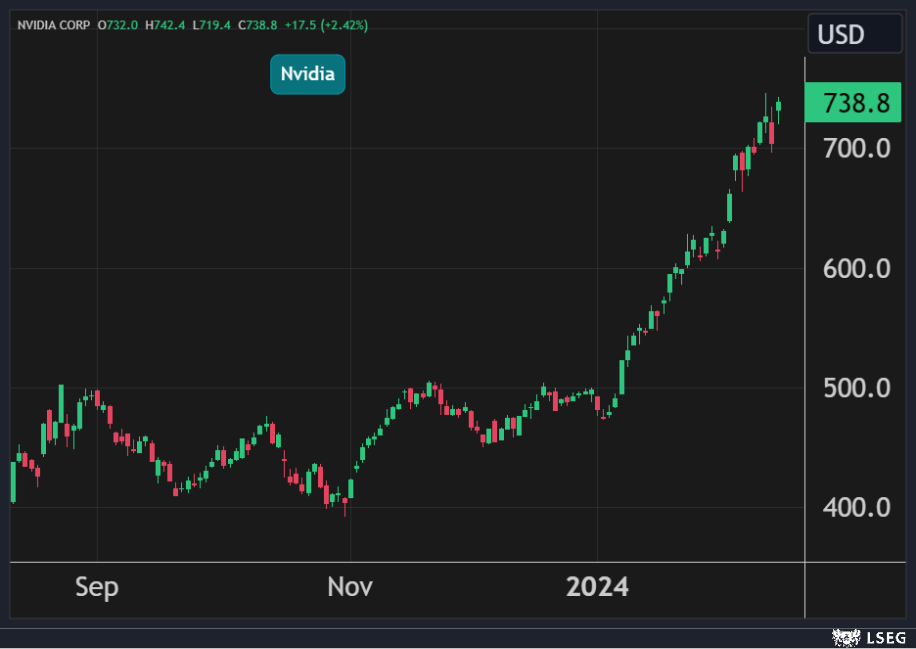Click the 600.0 price axis label
This screenshot has height=649, width=916.
click(x=856, y=269)
